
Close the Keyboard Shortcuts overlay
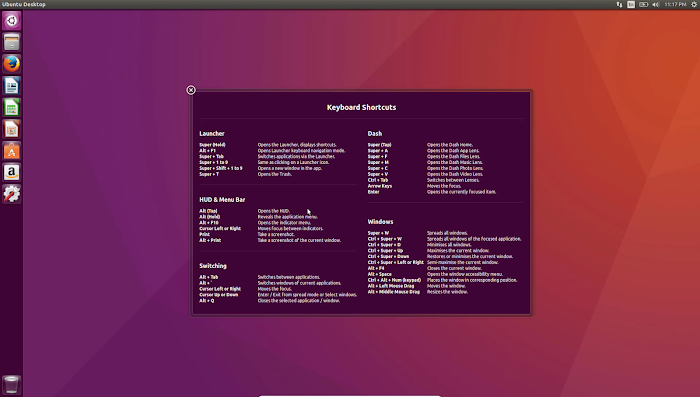(191, 90)
